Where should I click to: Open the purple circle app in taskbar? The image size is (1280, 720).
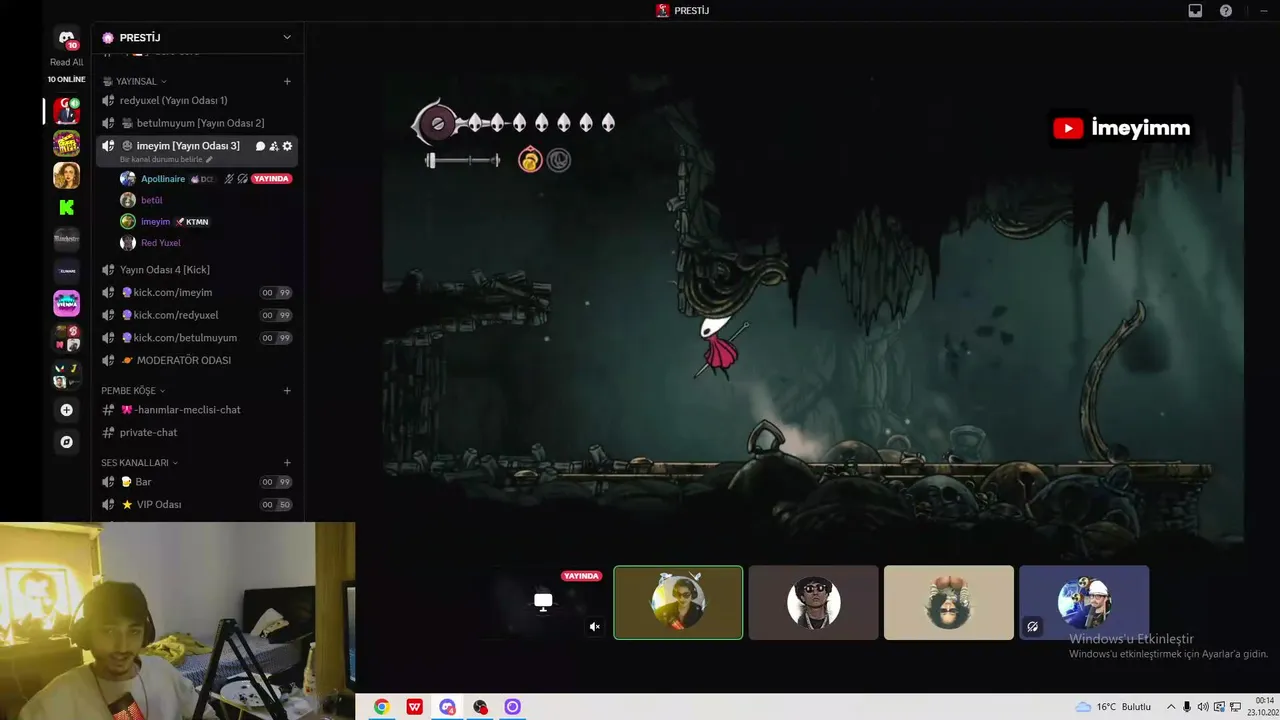(512, 707)
